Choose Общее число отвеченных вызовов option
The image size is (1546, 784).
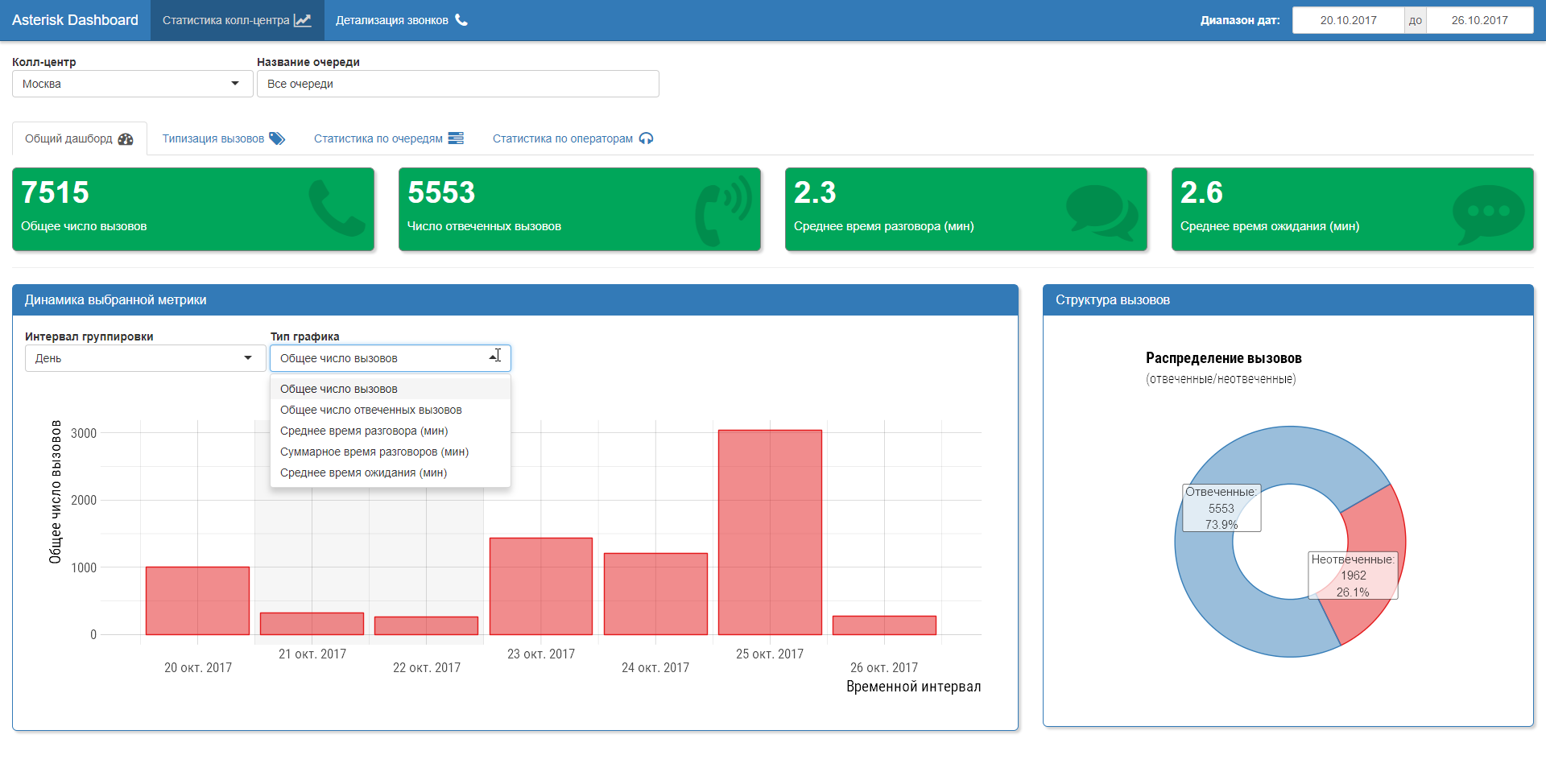tap(391, 410)
